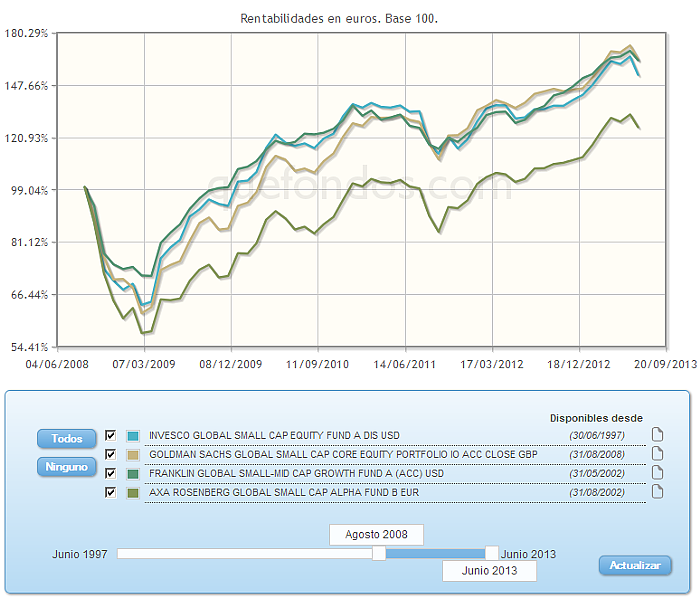
Task: Click the 'Disponibles desde' column header
Action: tap(596, 418)
